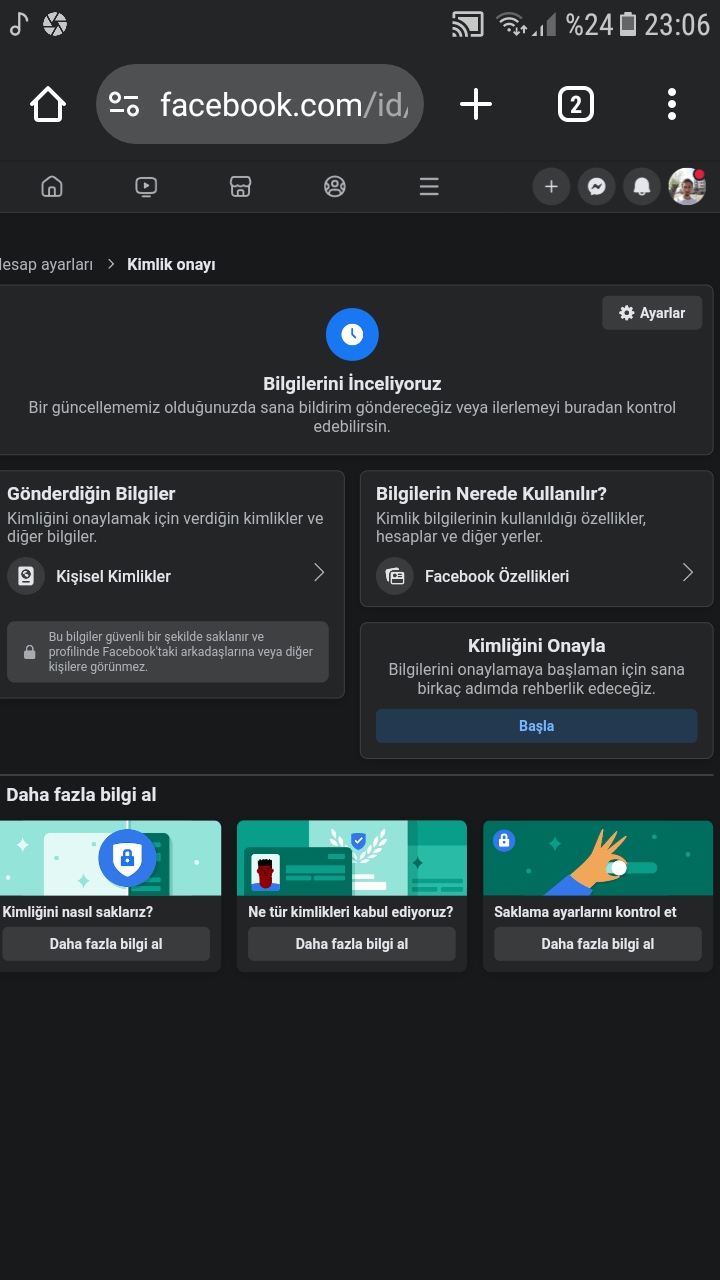The height and width of the screenshot is (1280, 720).
Task: Open the browser three-dot menu
Action: point(671,104)
